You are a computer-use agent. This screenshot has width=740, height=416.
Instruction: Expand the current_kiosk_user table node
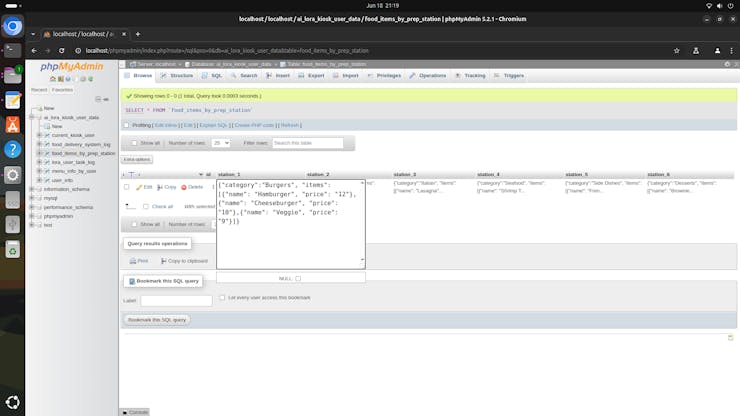(40, 135)
